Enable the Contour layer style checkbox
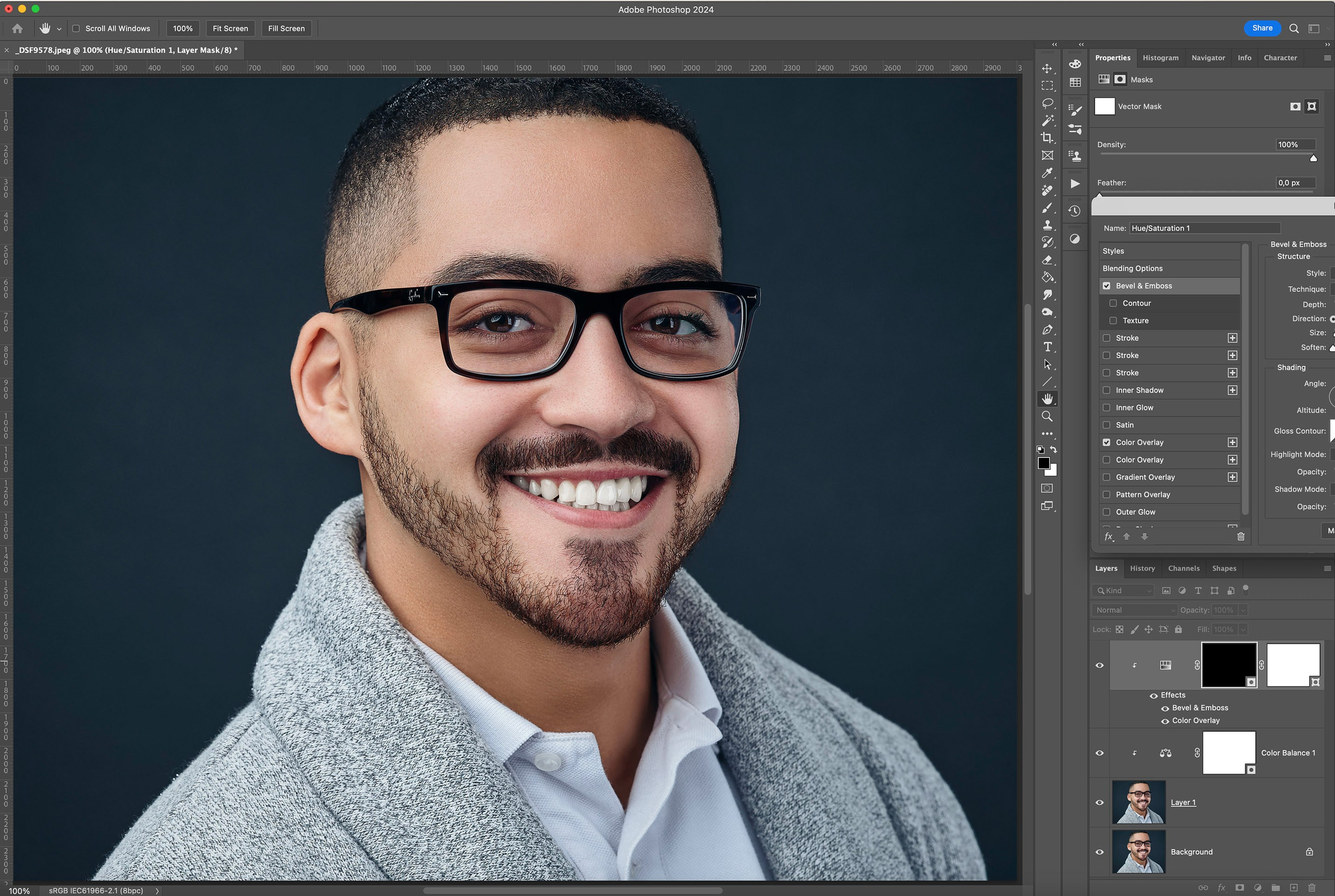 [1113, 303]
